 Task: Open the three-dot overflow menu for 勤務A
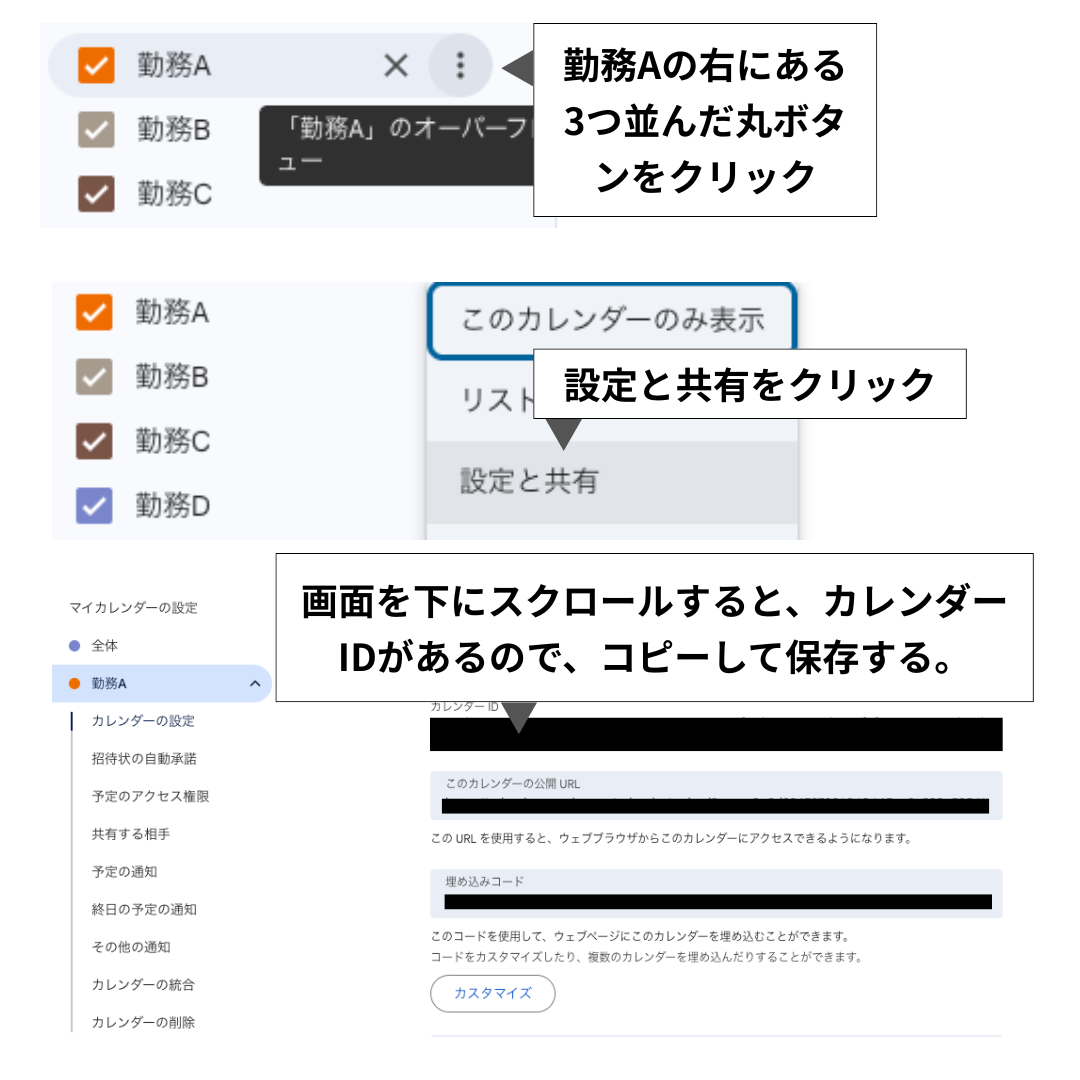pos(460,65)
